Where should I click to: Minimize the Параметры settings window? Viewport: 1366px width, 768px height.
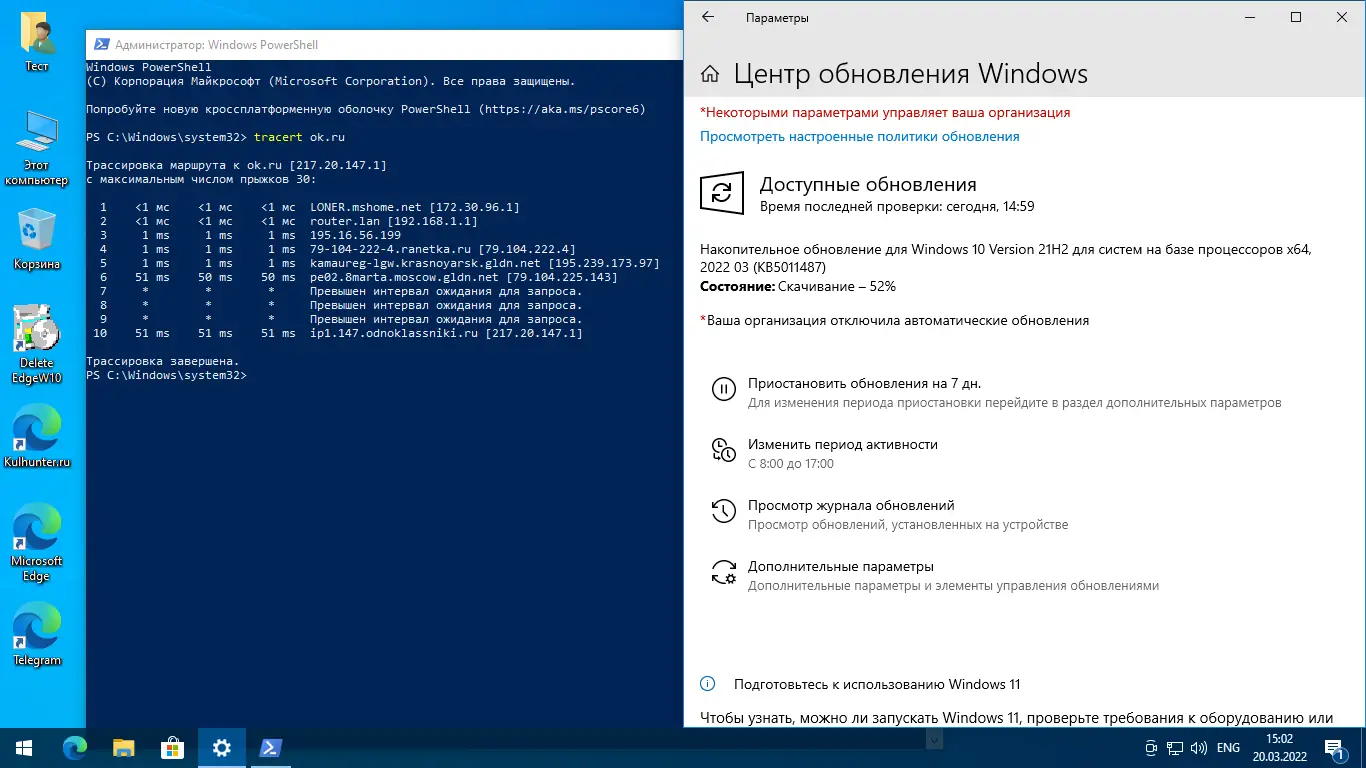[1250, 17]
